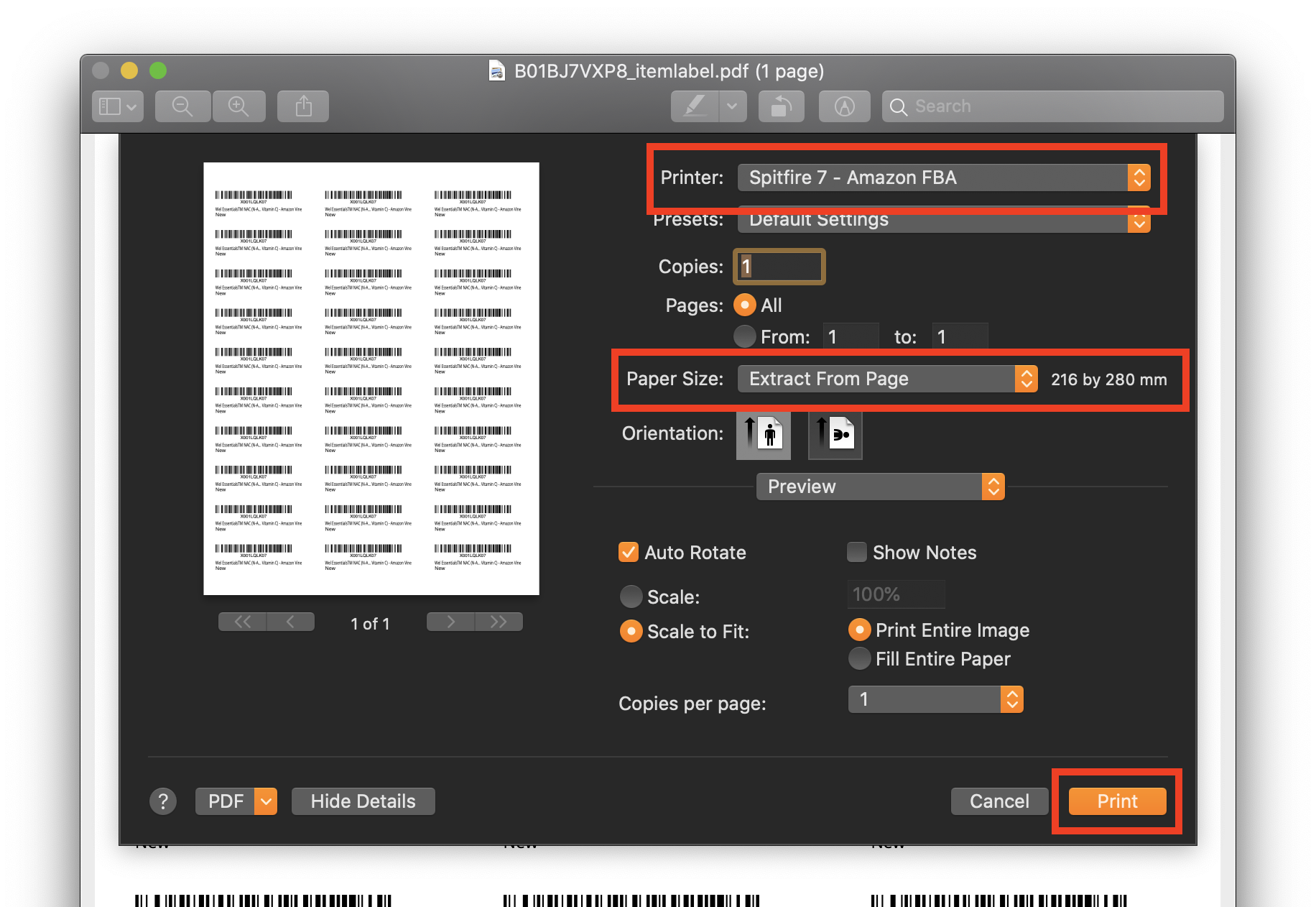This screenshot has width=1316, height=907.
Task: Expand the highlight color chevron
Action: (x=732, y=106)
